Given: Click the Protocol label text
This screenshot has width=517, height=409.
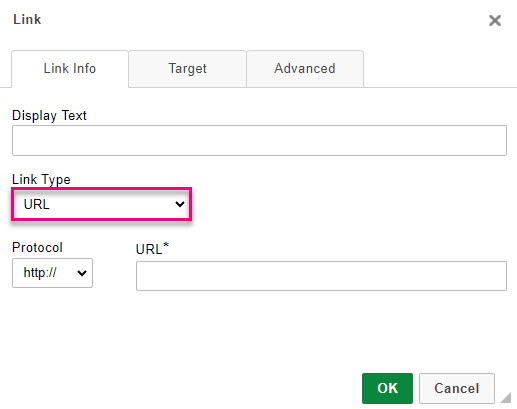Looking at the screenshot, I should (37, 248).
